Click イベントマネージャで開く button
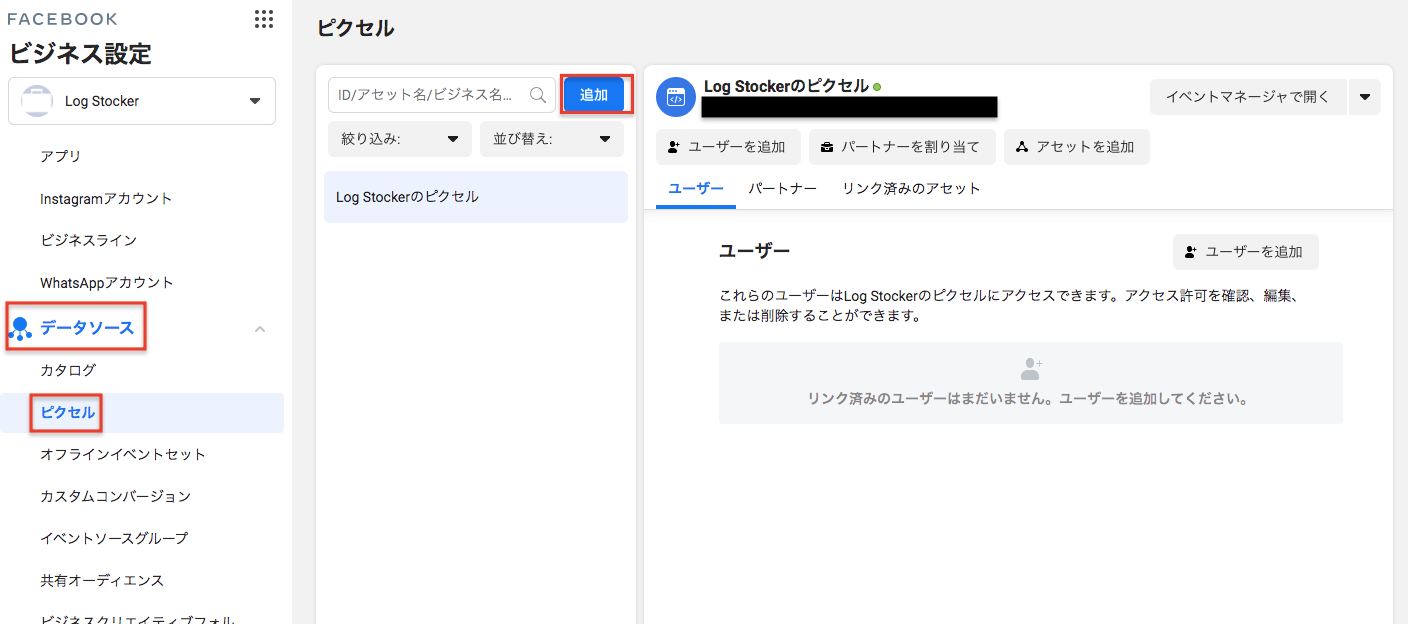 click(x=1248, y=97)
